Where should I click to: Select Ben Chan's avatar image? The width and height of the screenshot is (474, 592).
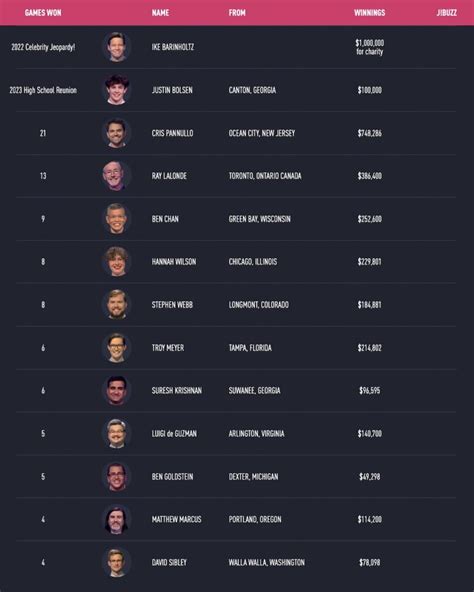[116, 219]
